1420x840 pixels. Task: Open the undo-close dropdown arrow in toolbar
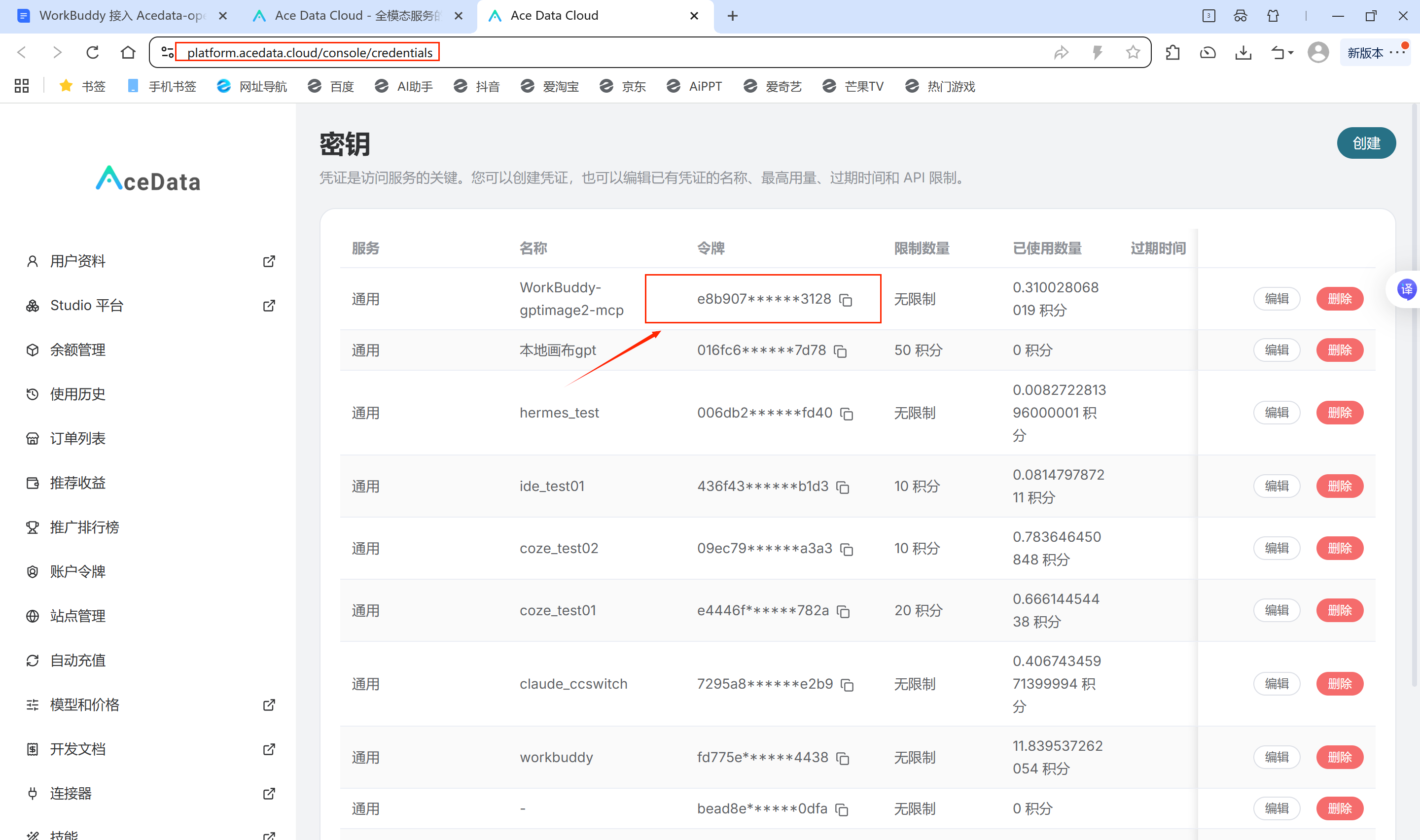click(x=1291, y=53)
